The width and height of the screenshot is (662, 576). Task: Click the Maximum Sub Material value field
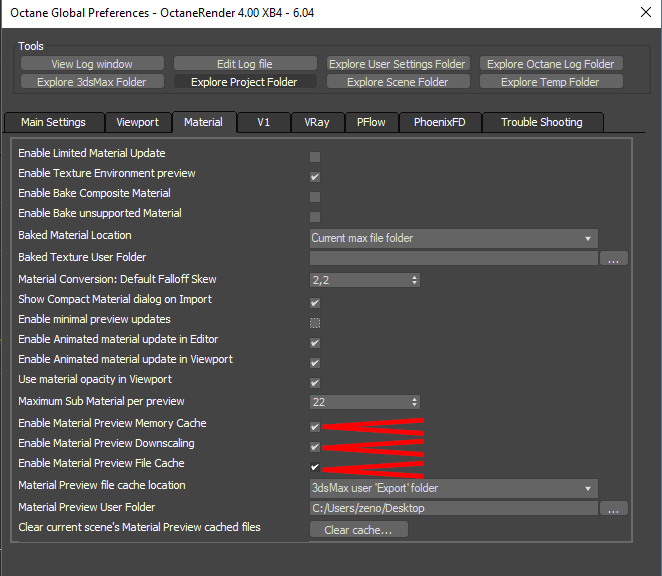click(x=360, y=402)
